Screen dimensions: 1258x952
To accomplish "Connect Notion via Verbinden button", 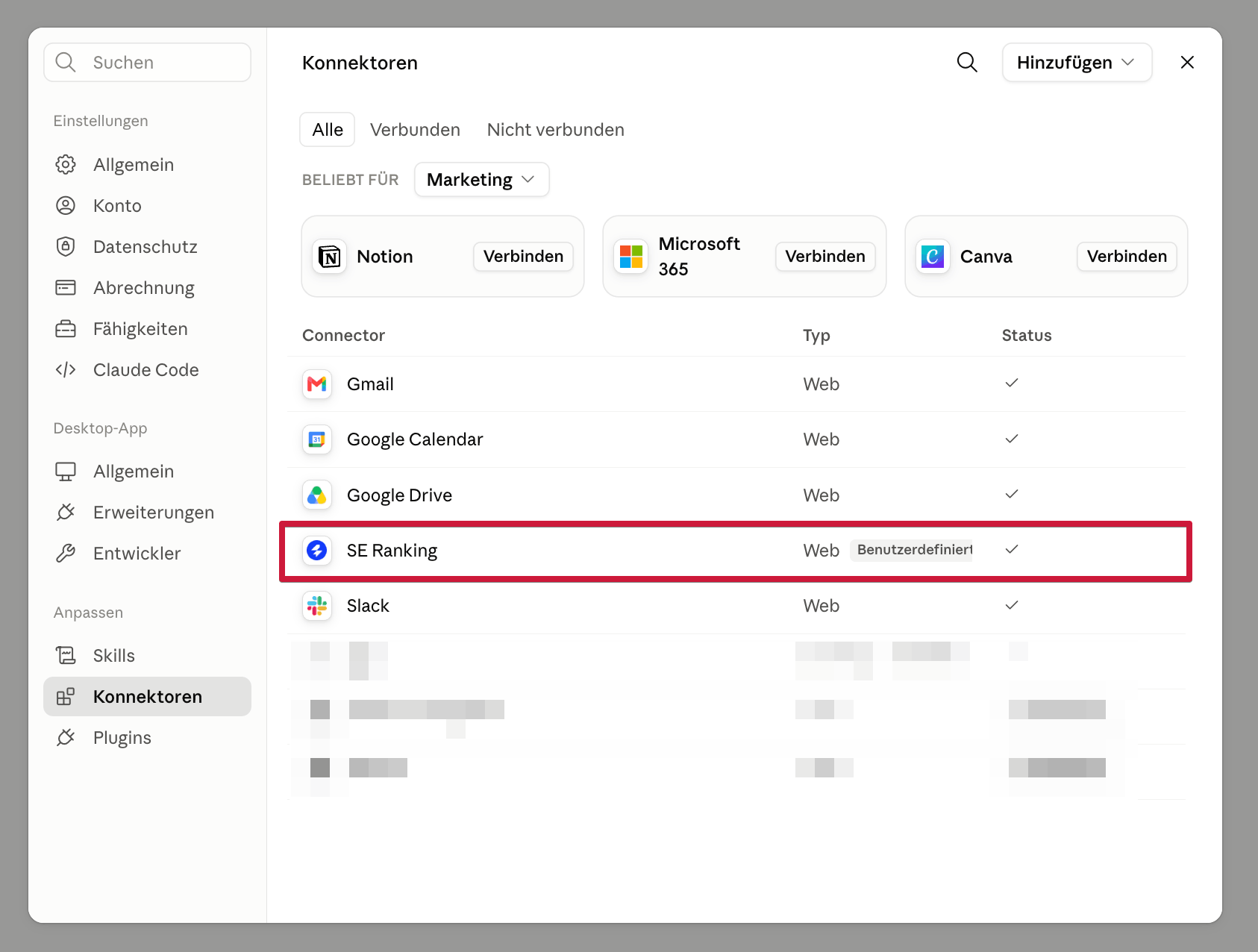I will point(523,257).
